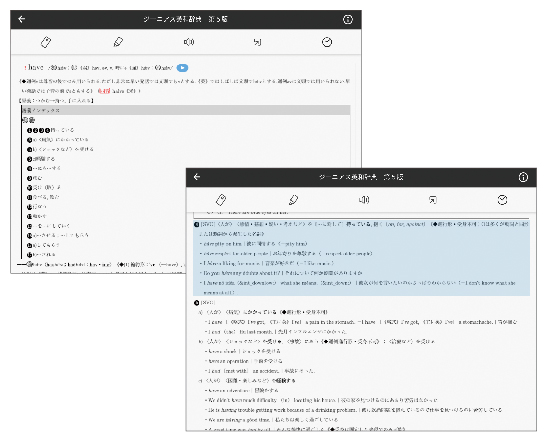The height and width of the screenshot is (442, 560).
Task: Select the highlighter pen icon in the front window
Action: pyautogui.click(x=294, y=200)
